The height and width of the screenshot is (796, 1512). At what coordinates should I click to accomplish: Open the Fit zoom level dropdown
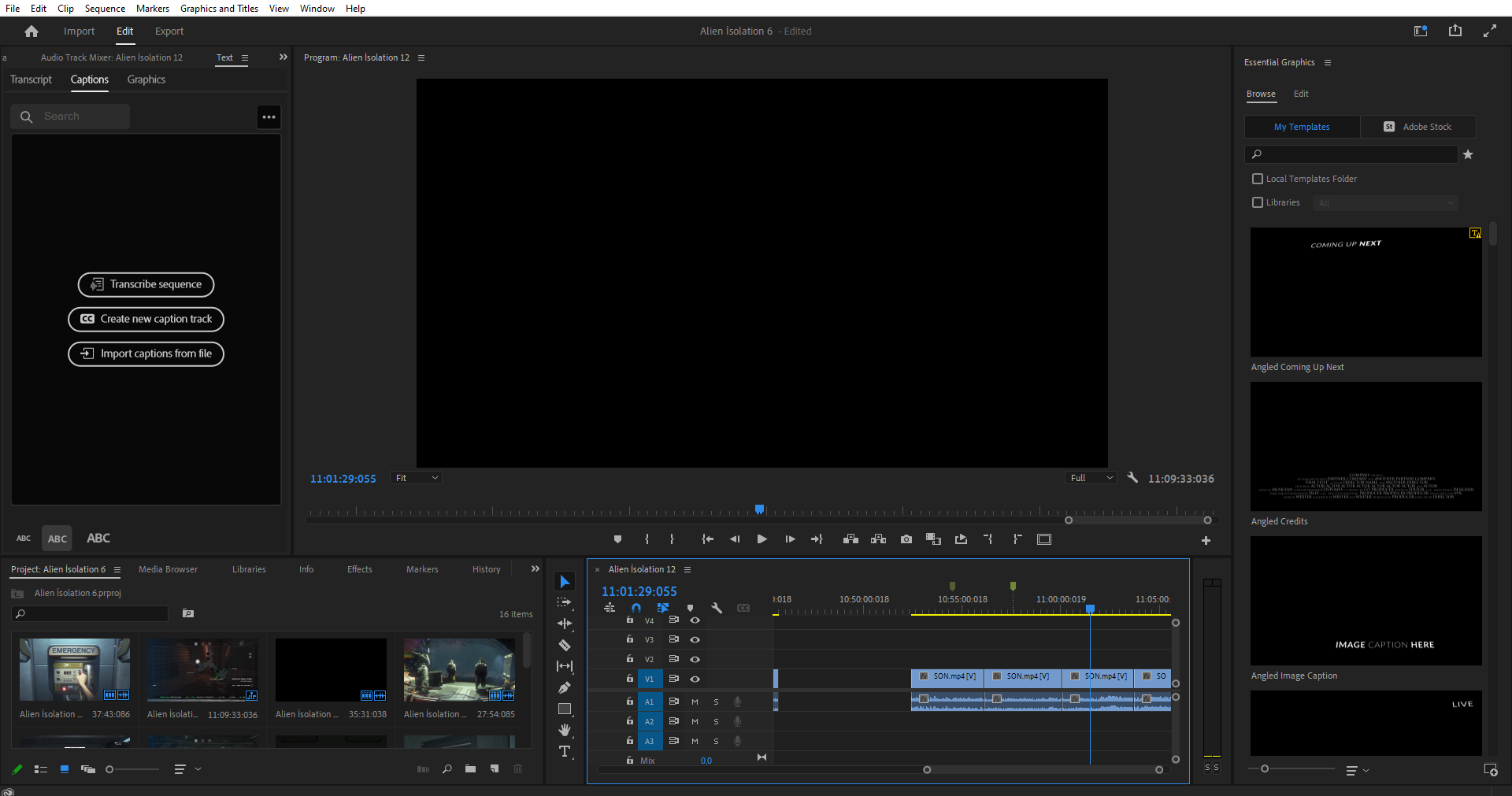415,478
